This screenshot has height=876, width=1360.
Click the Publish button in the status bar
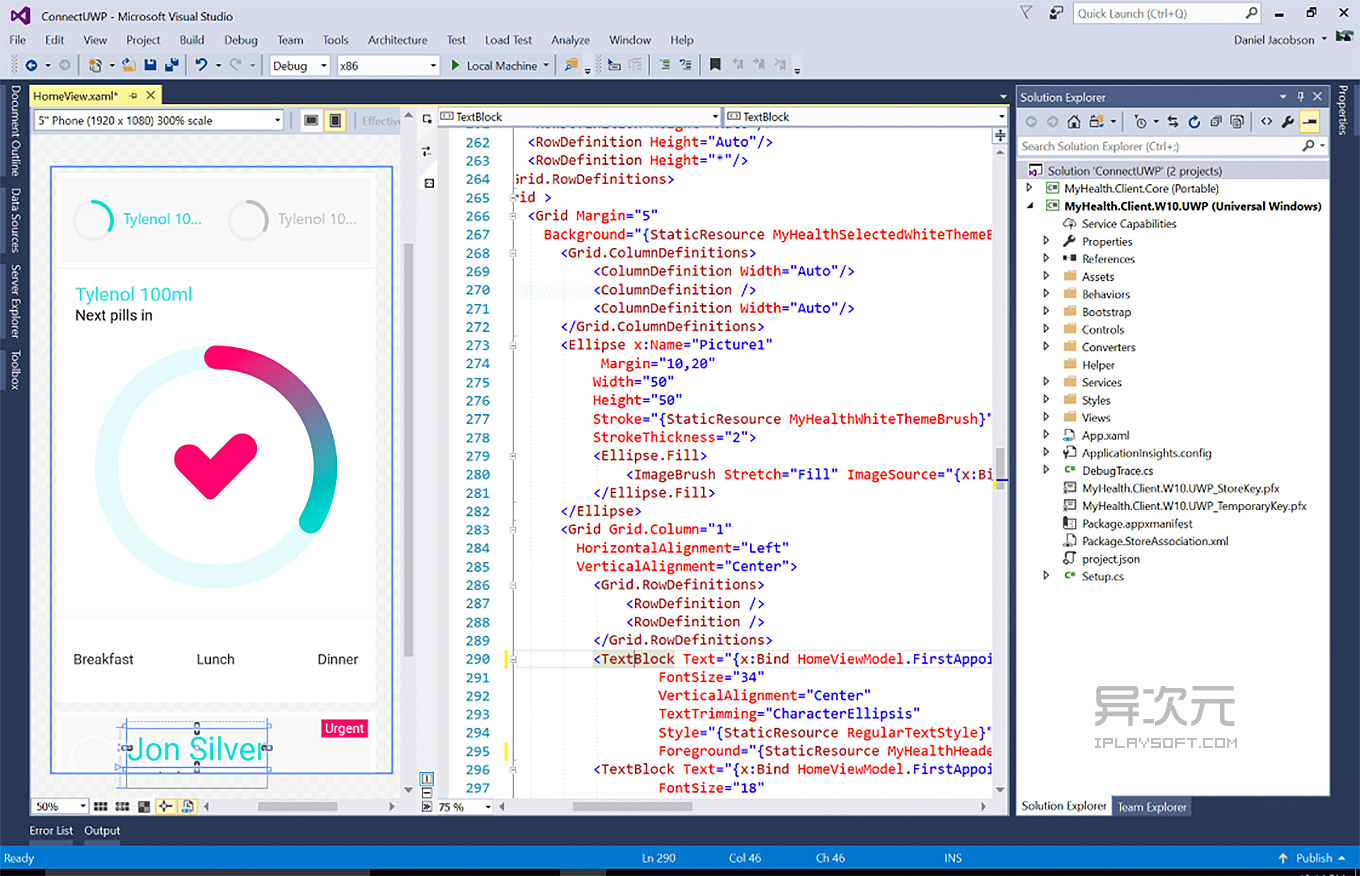(1311, 857)
